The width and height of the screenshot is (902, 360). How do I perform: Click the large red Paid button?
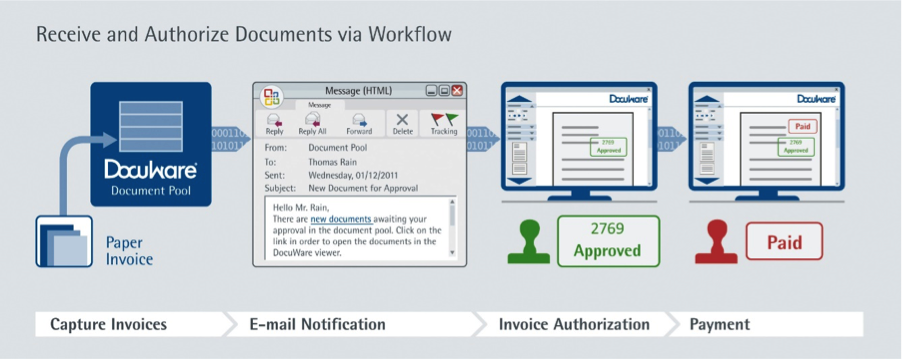coord(784,242)
